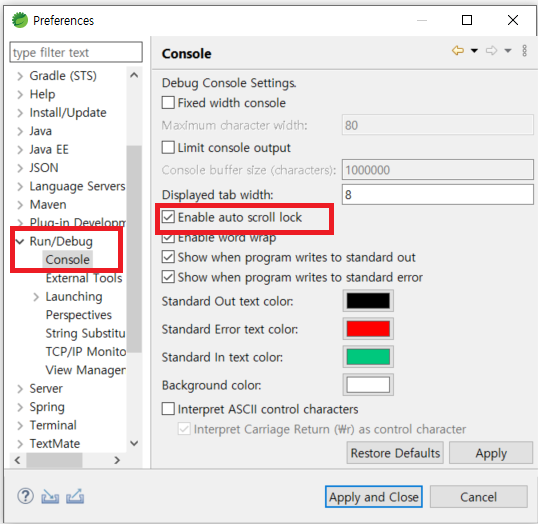Click the Apply and Close button

coord(374,497)
